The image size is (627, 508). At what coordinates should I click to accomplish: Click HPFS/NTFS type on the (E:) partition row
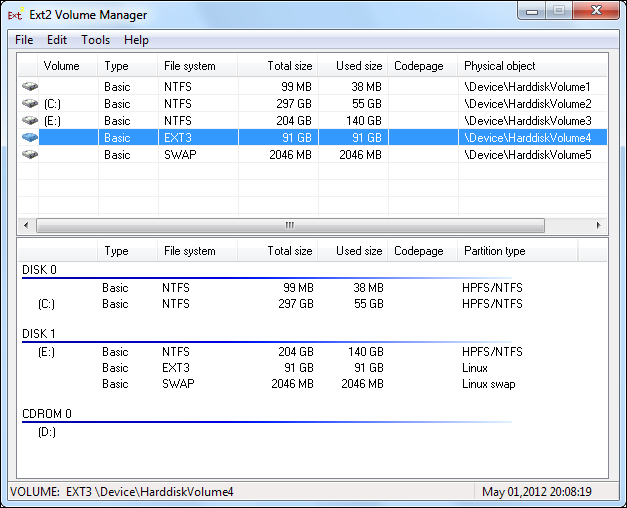point(492,352)
